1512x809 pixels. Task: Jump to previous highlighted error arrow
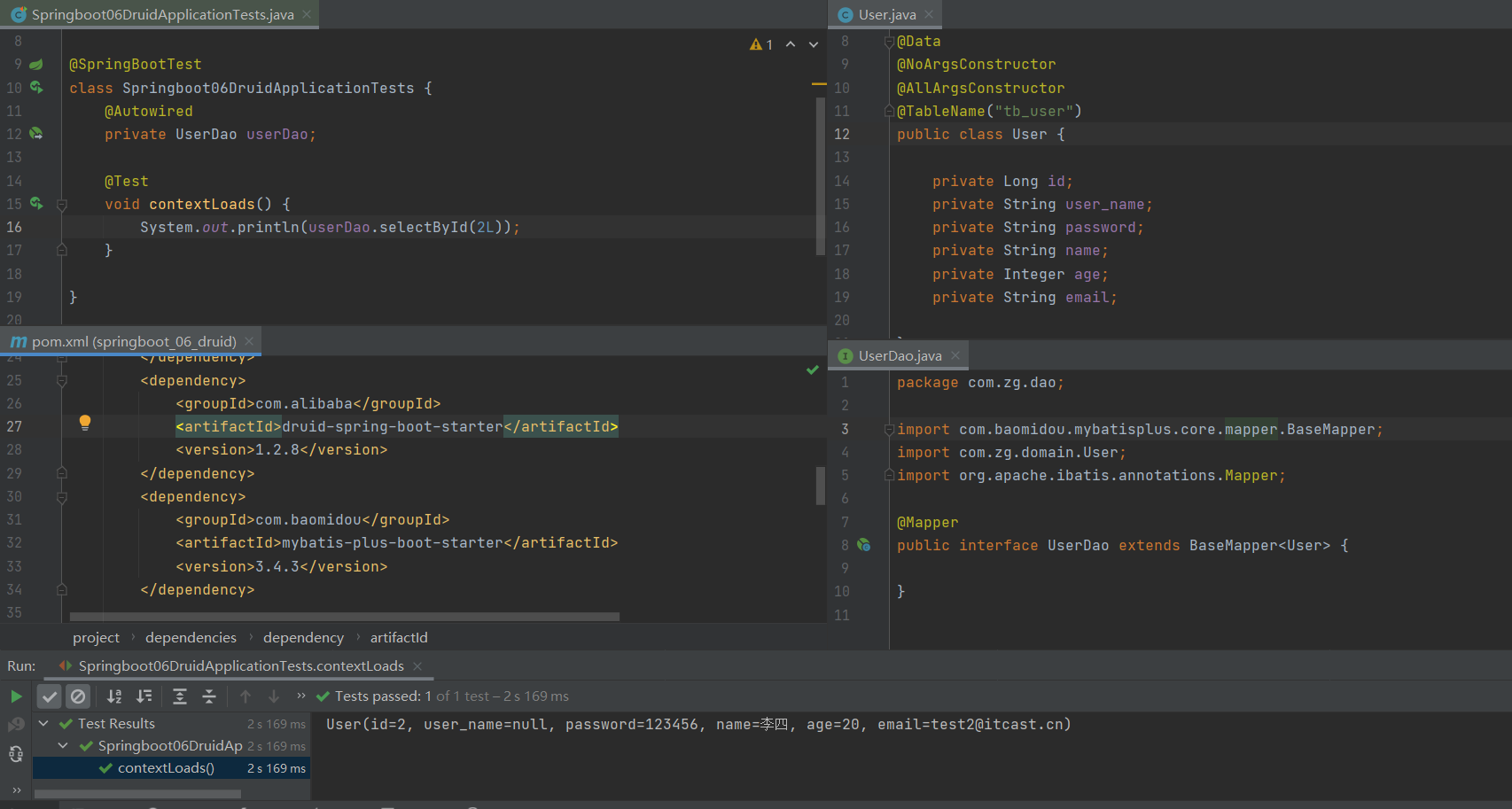pyautogui.click(x=791, y=44)
